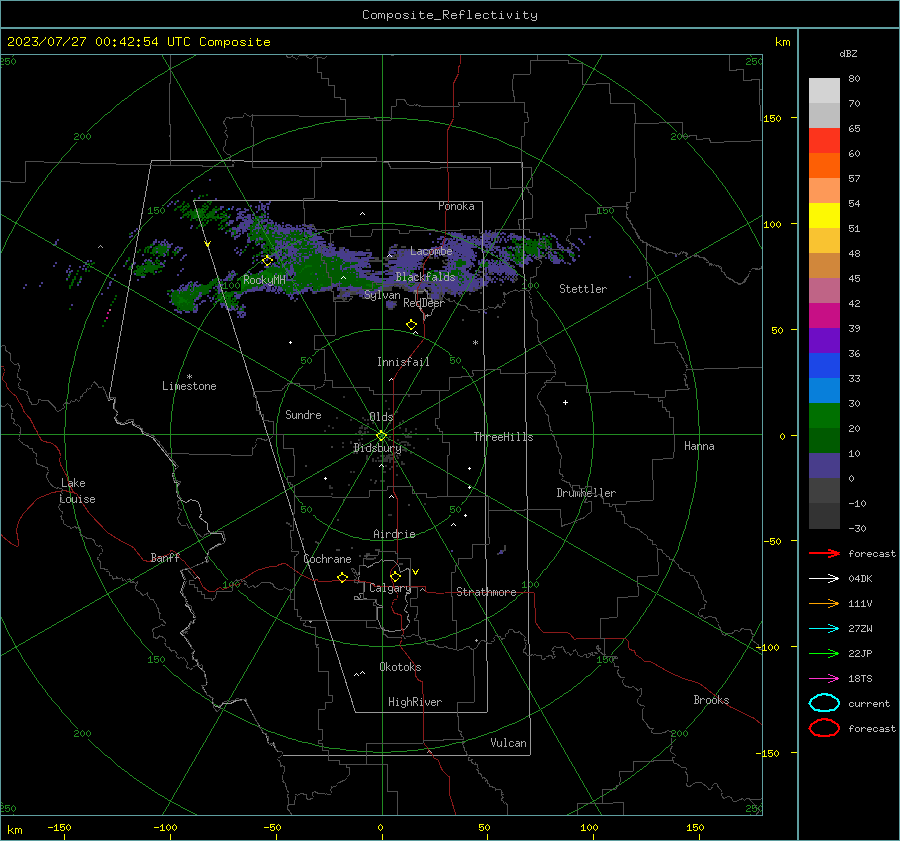Click the 'Didsbury' town label
The width and height of the screenshot is (900, 841).
click(x=377, y=448)
